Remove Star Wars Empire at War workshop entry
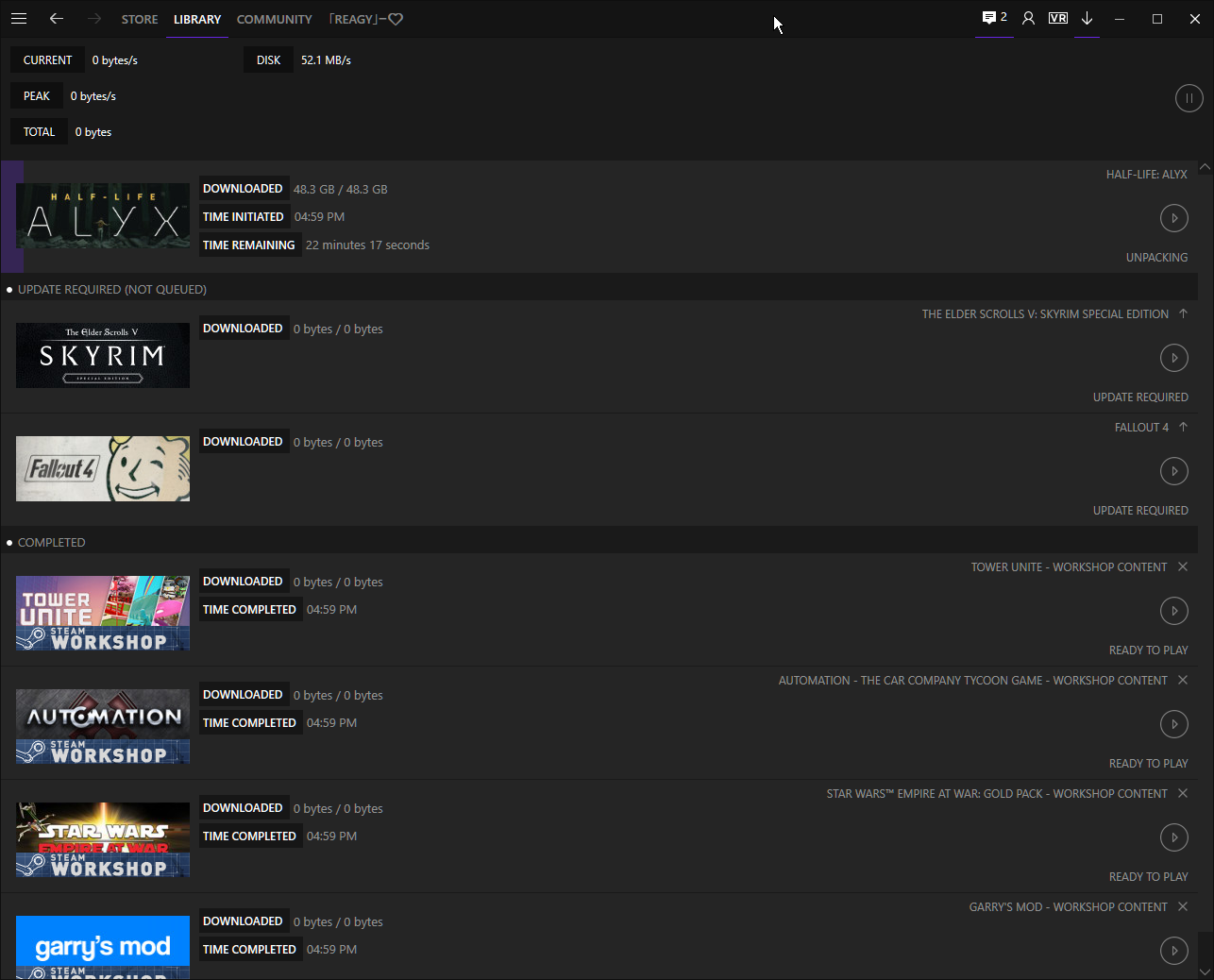Image resolution: width=1214 pixels, height=980 pixels. 1183,793
